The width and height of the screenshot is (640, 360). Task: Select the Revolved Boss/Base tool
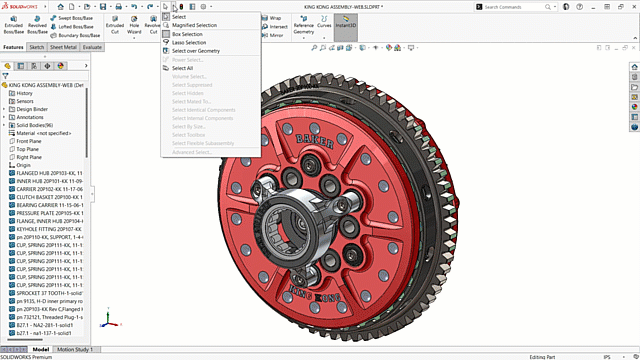[x=37, y=25]
